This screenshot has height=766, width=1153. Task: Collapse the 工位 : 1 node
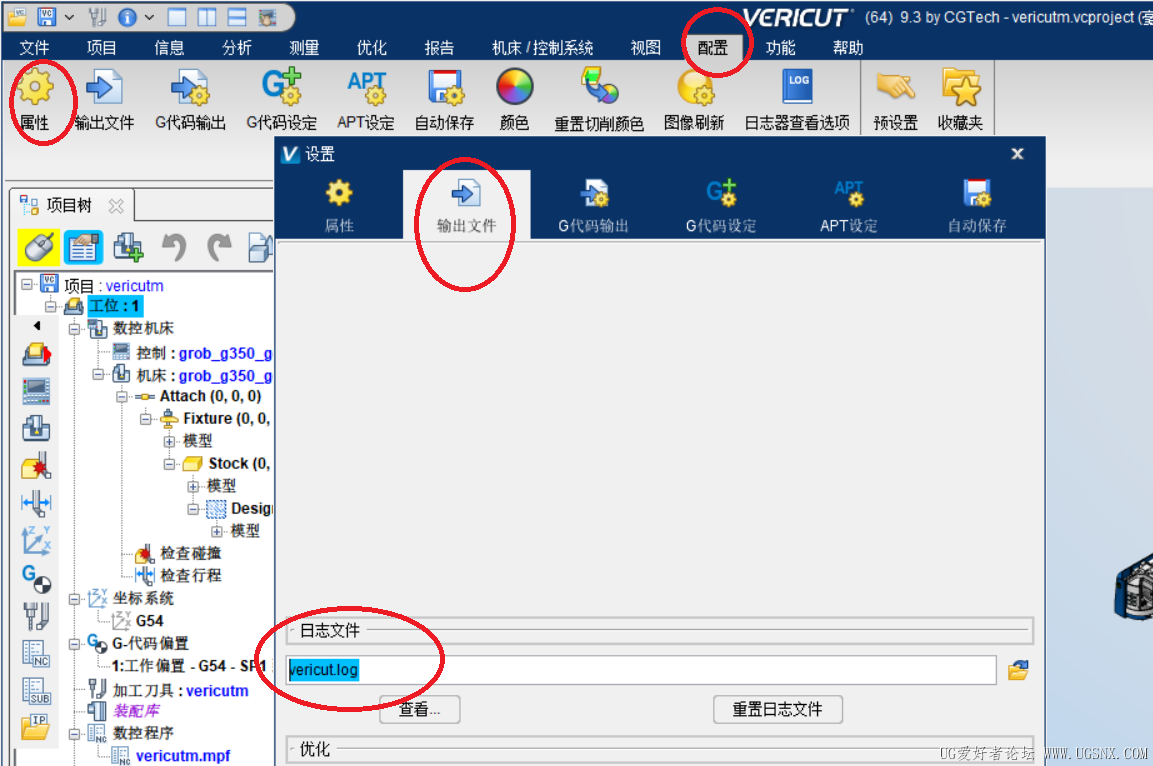[x=51, y=306]
